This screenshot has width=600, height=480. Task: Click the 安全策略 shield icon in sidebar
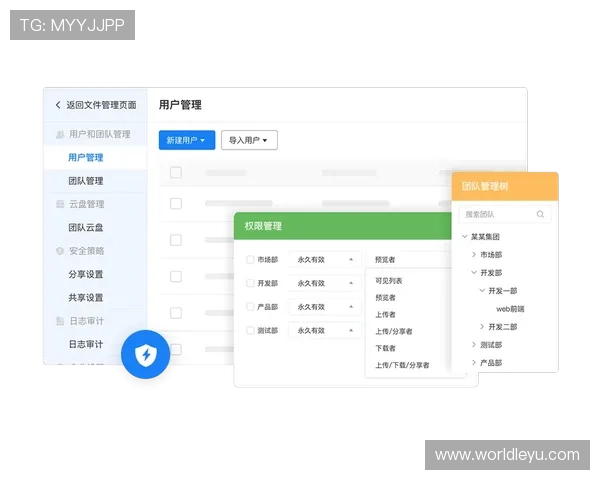point(60,251)
